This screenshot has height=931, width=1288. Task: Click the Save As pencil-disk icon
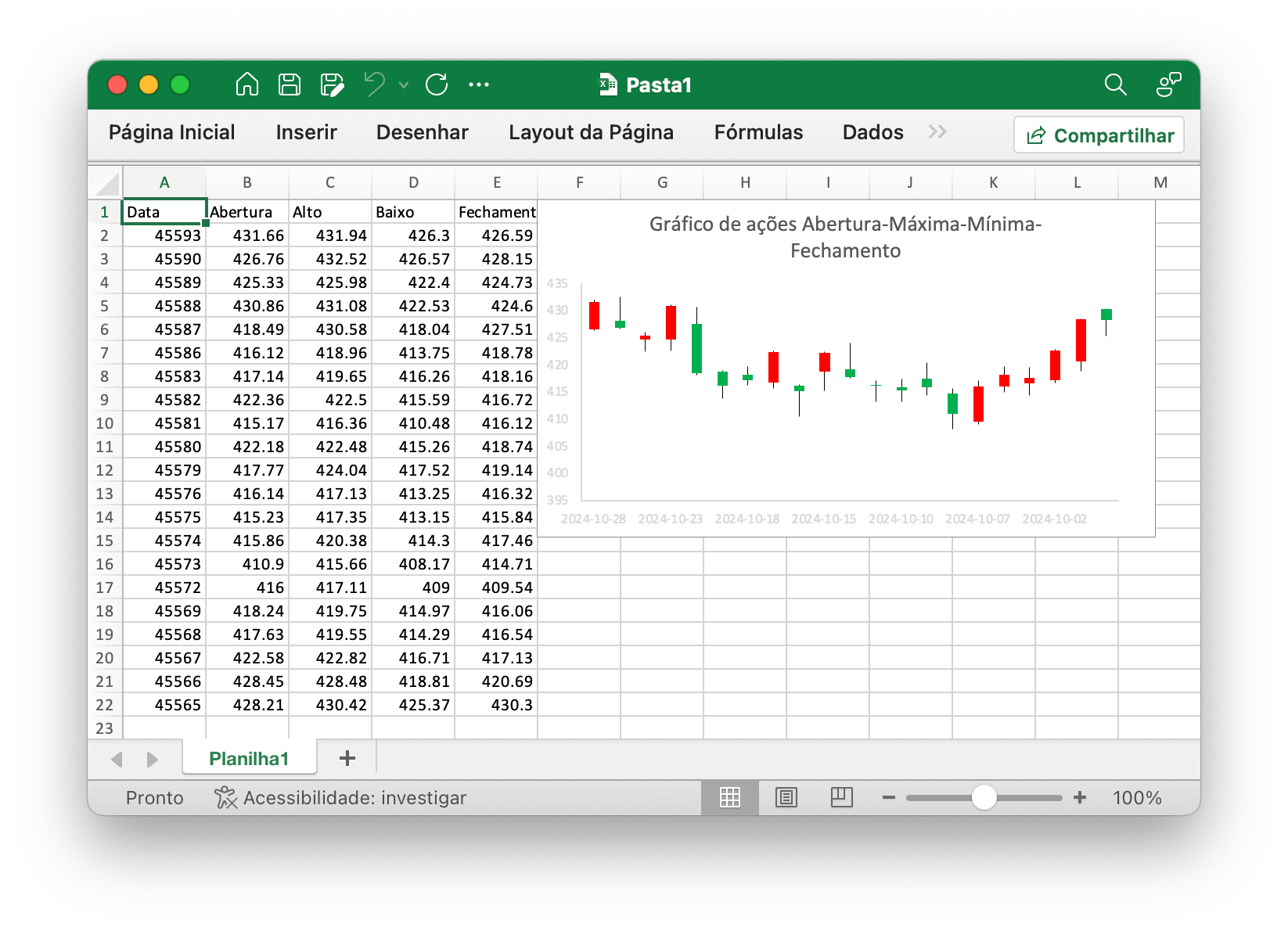click(333, 84)
